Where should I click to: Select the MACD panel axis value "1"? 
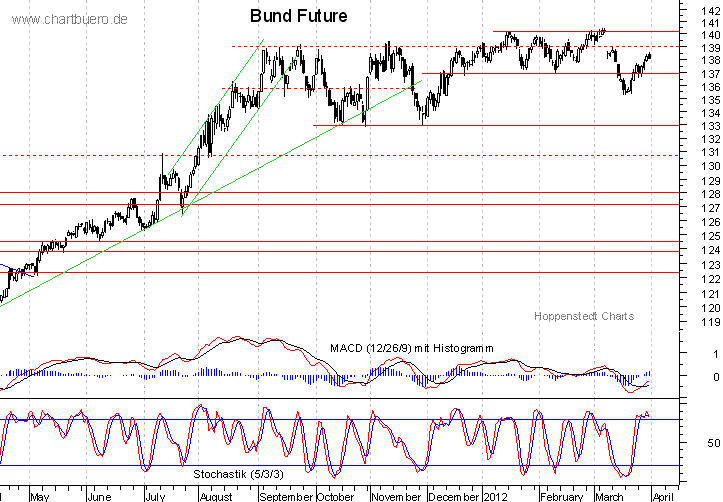tap(716, 354)
